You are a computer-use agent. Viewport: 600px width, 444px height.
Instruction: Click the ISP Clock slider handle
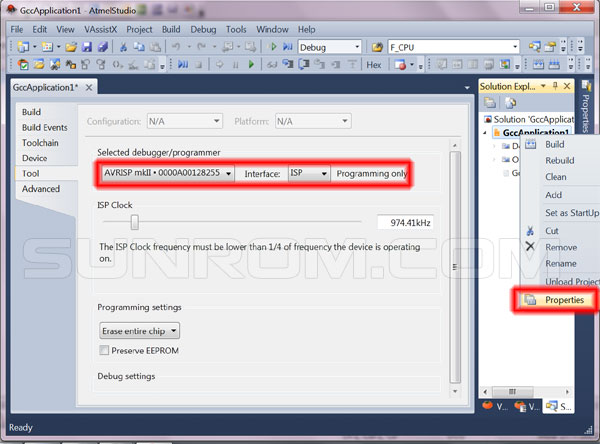(x=134, y=222)
